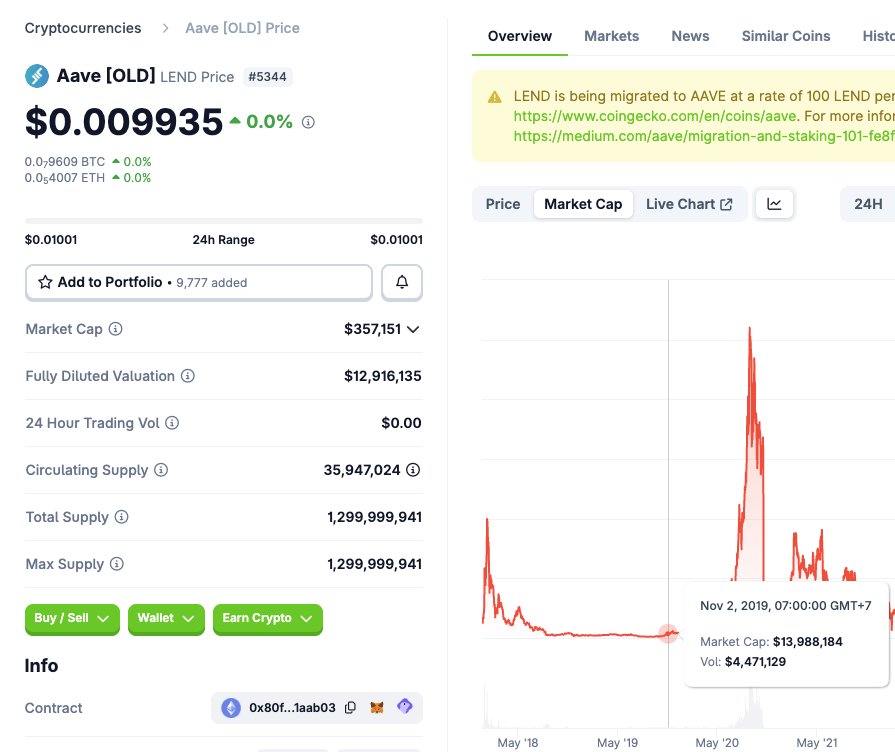
Task: Click the market cap peak on the chart
Action: click(x=749, y=329)
